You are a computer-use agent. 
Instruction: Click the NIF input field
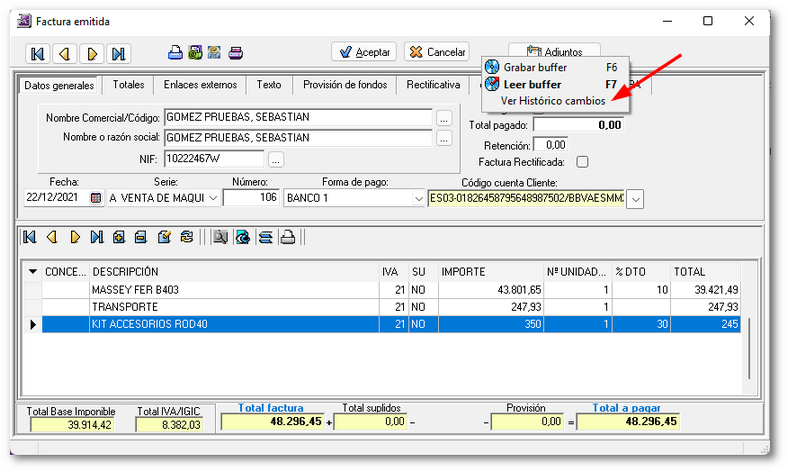click(214, 158)
